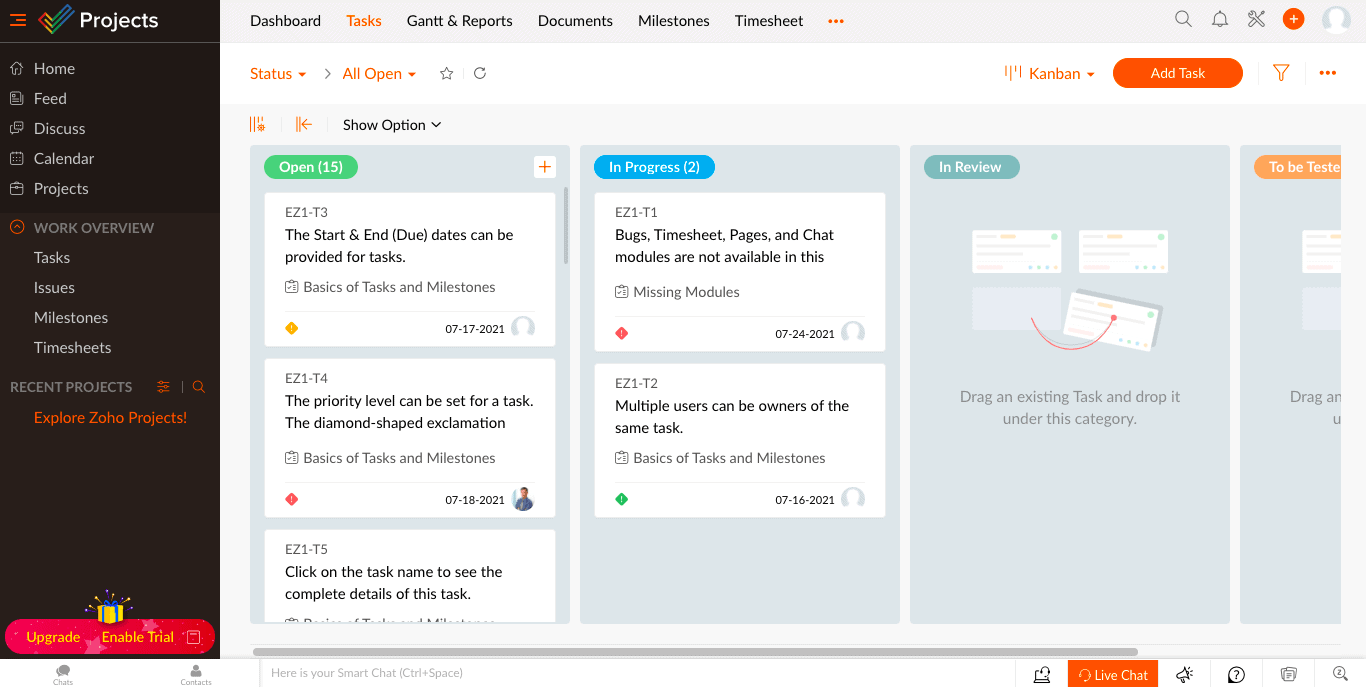
Task: Open the Contacts panel
Action: [196, 675]
